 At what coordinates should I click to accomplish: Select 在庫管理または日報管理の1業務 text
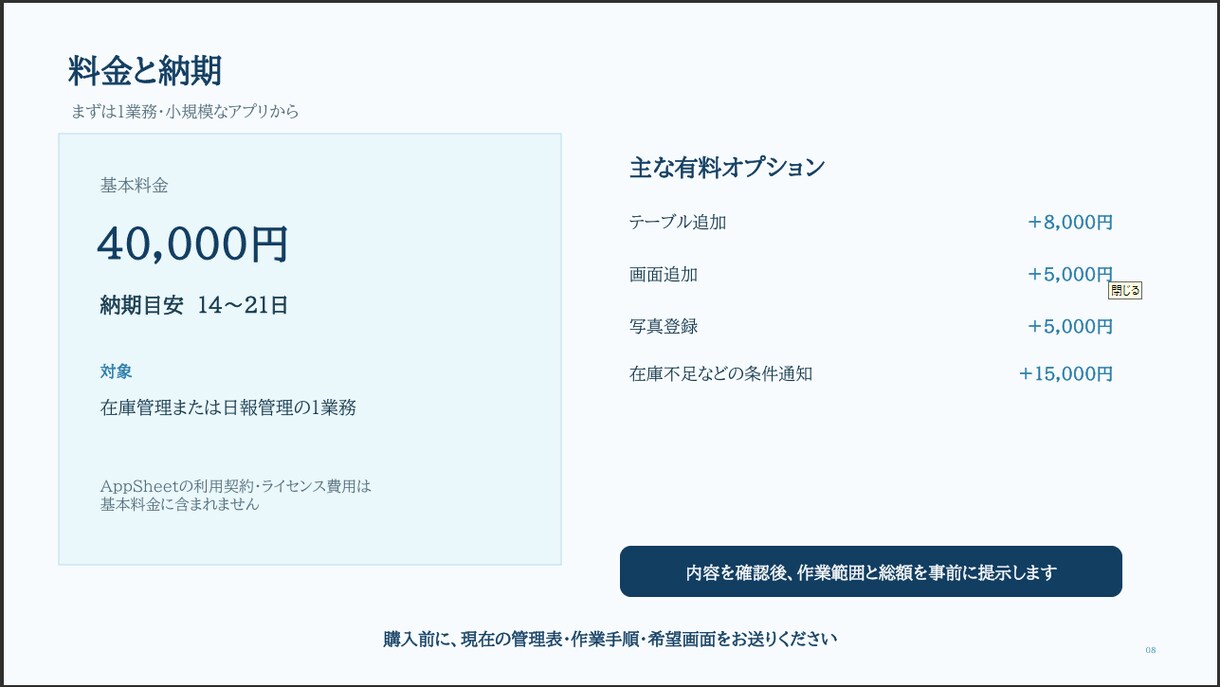pos(228,407)
